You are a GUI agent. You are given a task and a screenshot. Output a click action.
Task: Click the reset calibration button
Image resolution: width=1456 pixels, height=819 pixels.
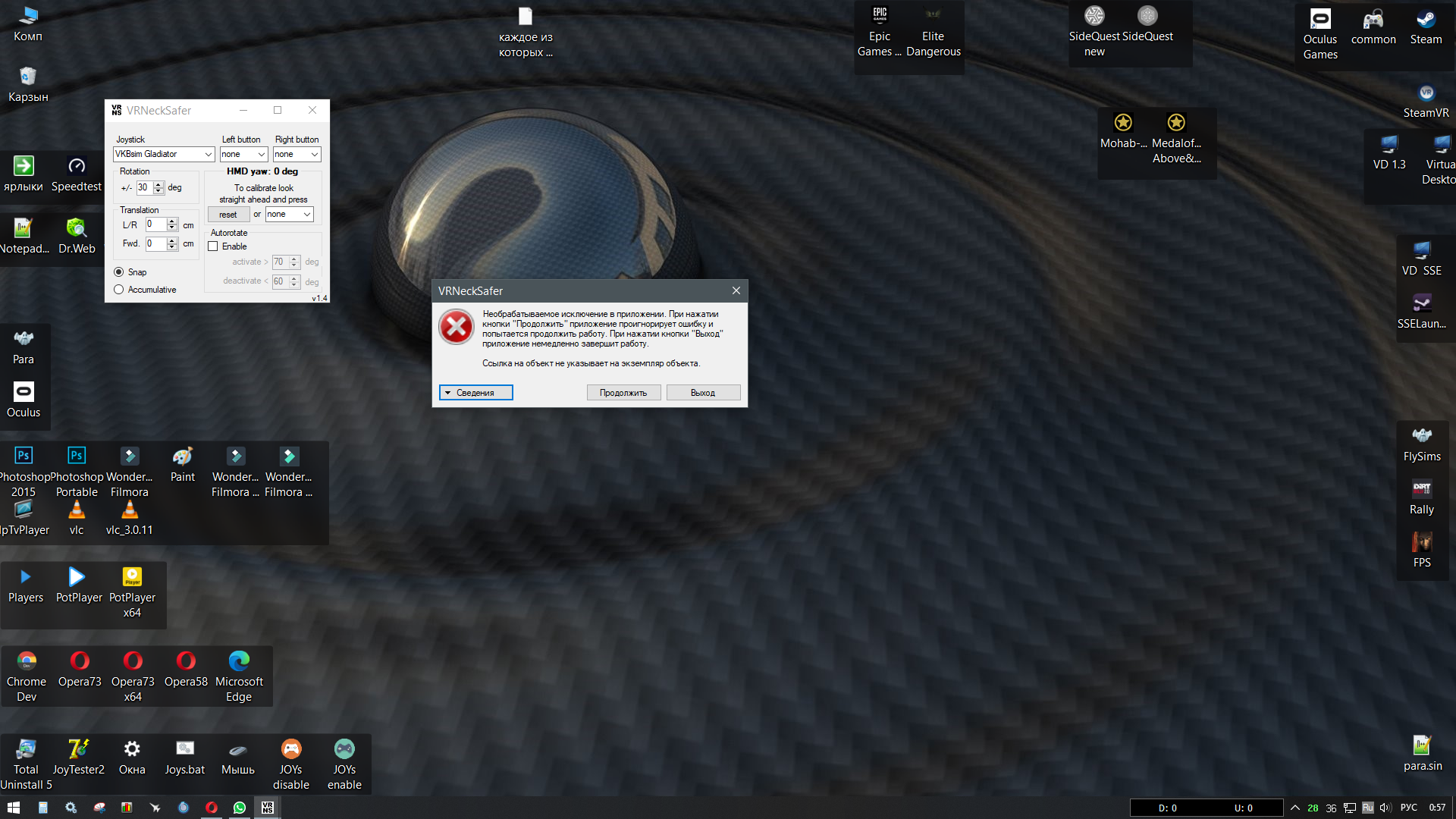[228, 215]
